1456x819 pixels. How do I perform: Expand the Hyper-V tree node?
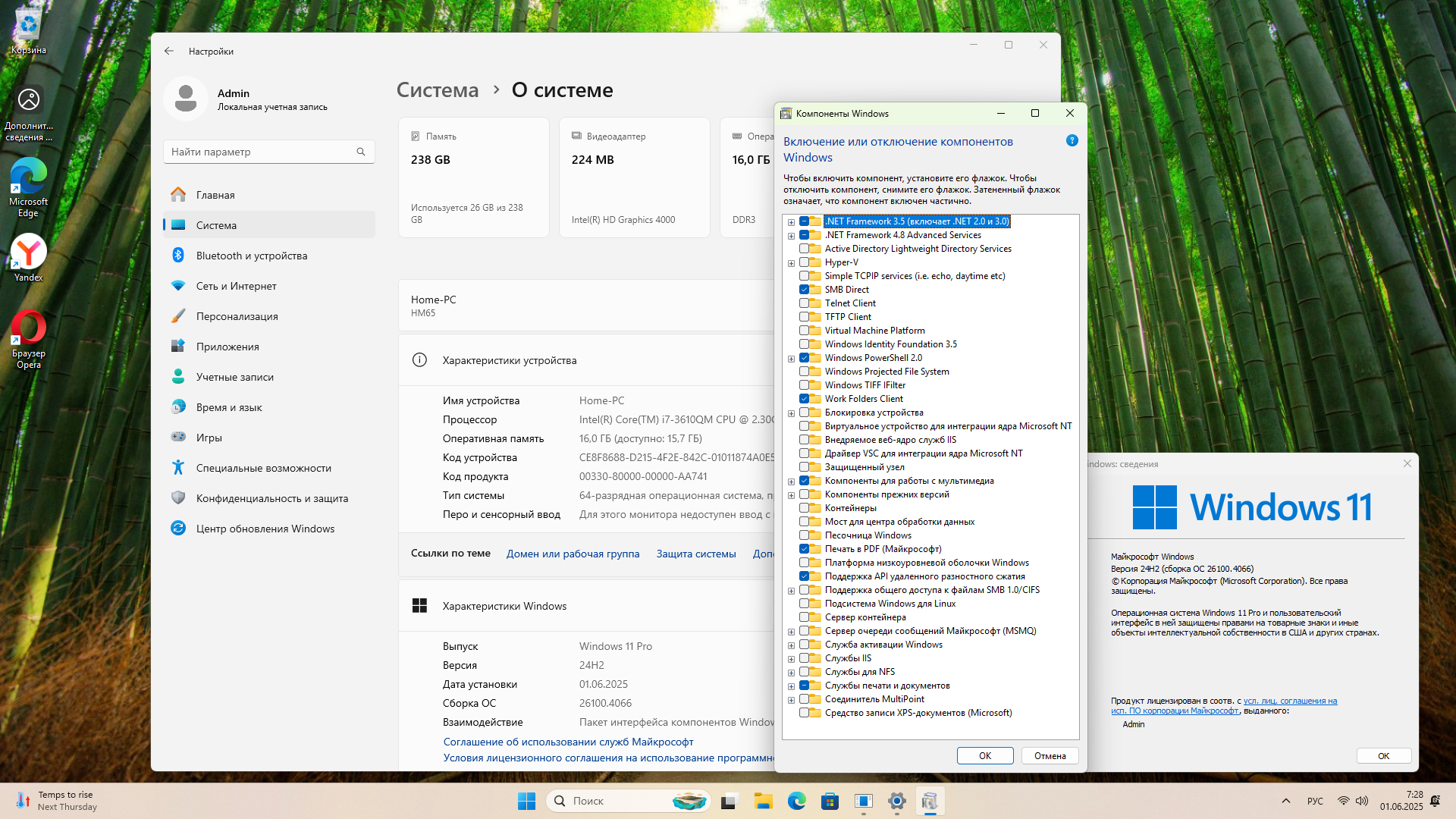[791, 263]
